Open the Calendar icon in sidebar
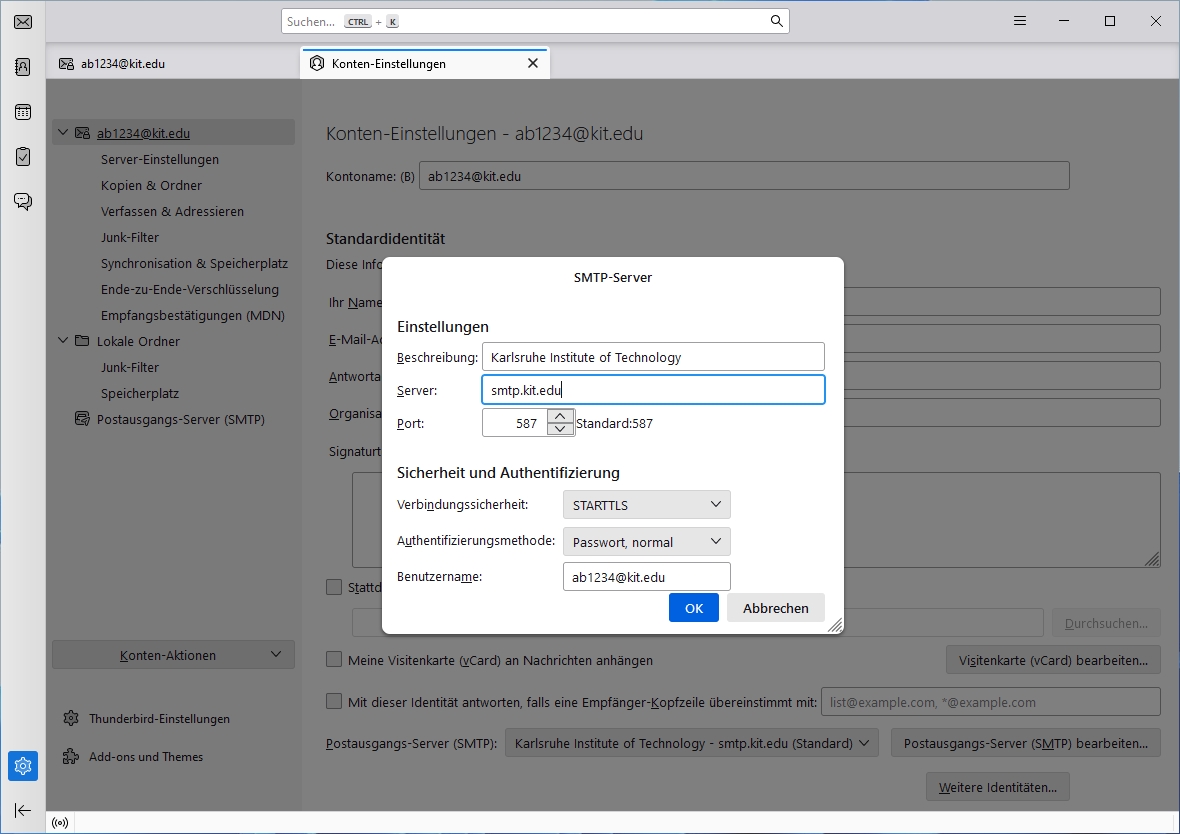This screenshot has width=1180, height=834. click(22, 112)
